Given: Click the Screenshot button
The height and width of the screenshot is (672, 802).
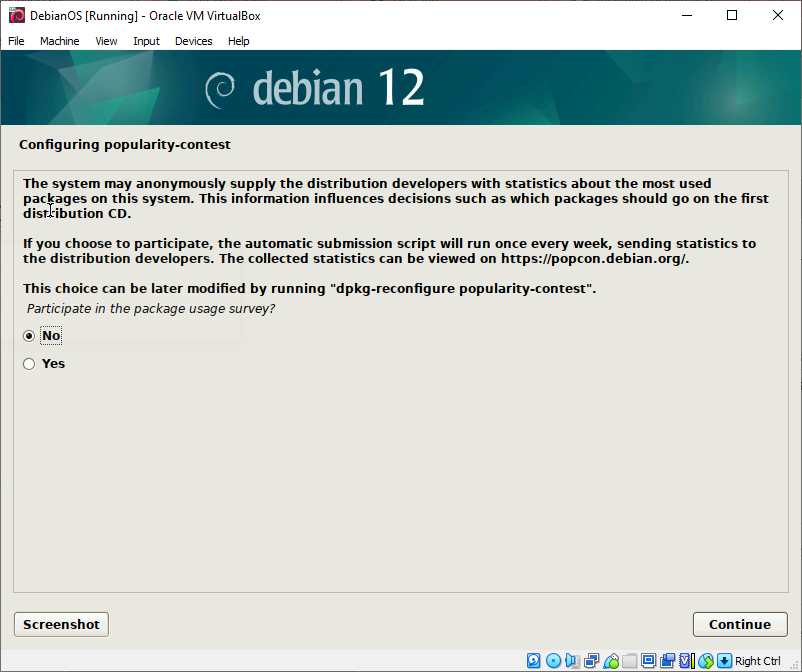Looking at the screenshot, I should click(x=61, y=624).
